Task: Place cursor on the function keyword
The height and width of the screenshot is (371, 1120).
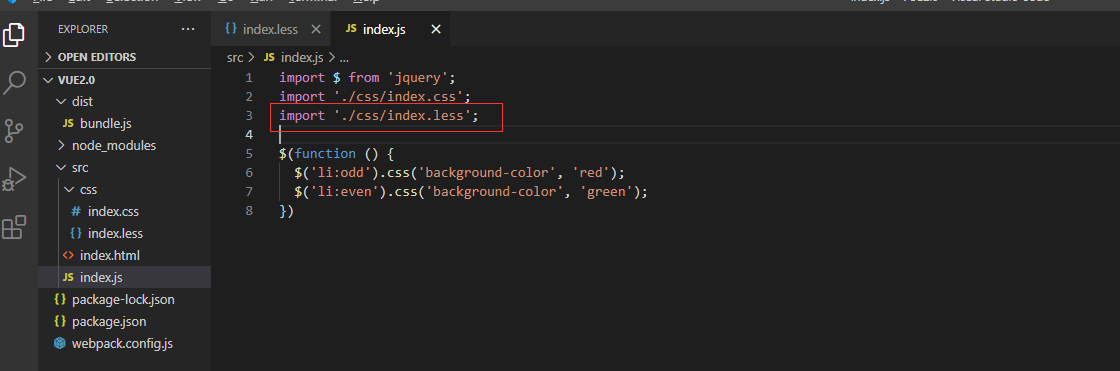Action: (325, 153)
